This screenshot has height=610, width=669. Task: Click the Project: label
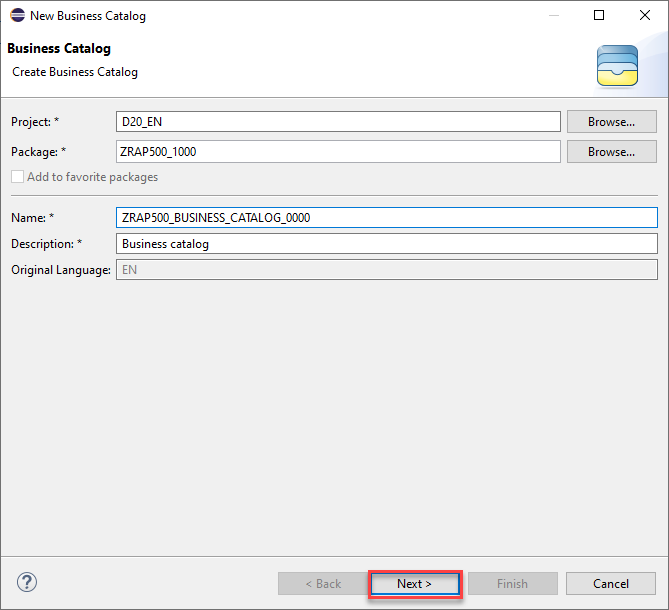click(x=35, y=122)
